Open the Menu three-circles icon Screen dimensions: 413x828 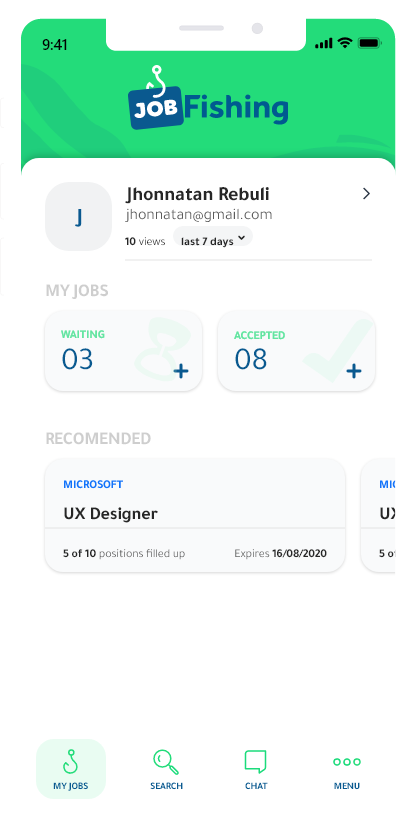347,761
